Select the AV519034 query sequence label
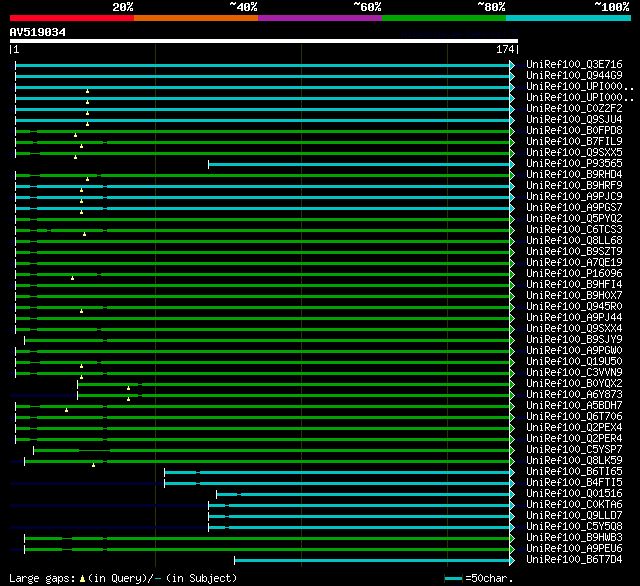 coord(38,32)
